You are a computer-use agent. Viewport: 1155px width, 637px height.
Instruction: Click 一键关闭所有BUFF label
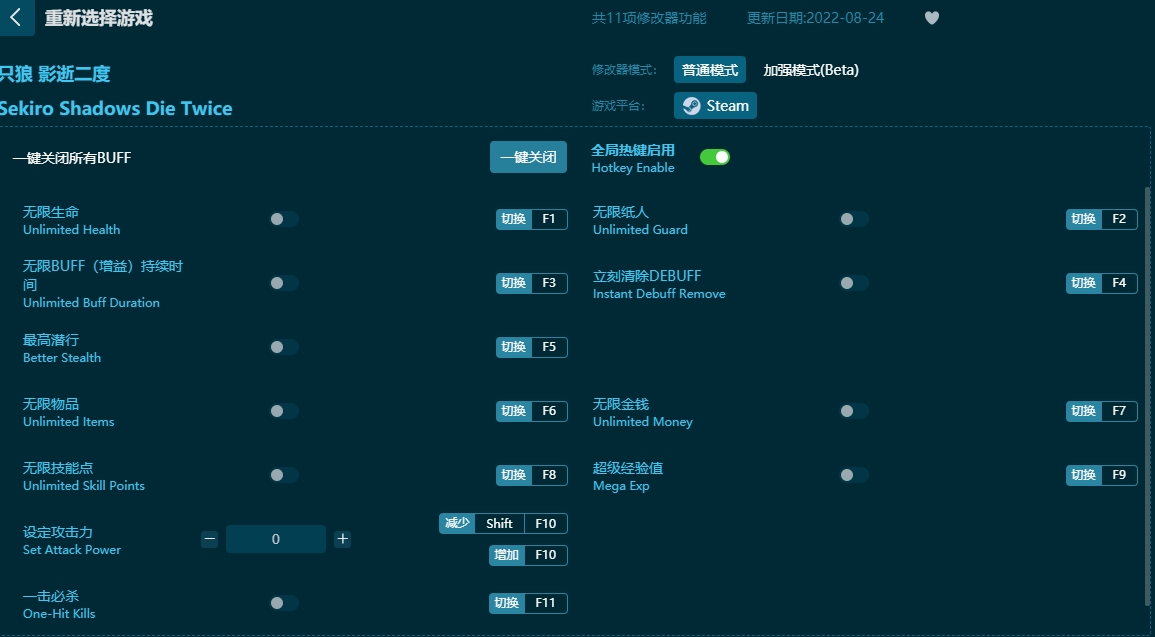tap(72, 158)
